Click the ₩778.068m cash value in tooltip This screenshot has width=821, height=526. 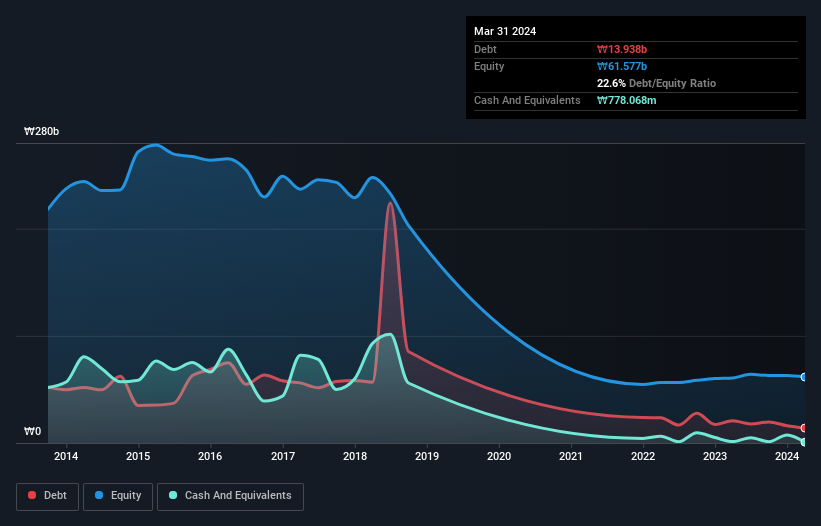click(x=626, y=100)
